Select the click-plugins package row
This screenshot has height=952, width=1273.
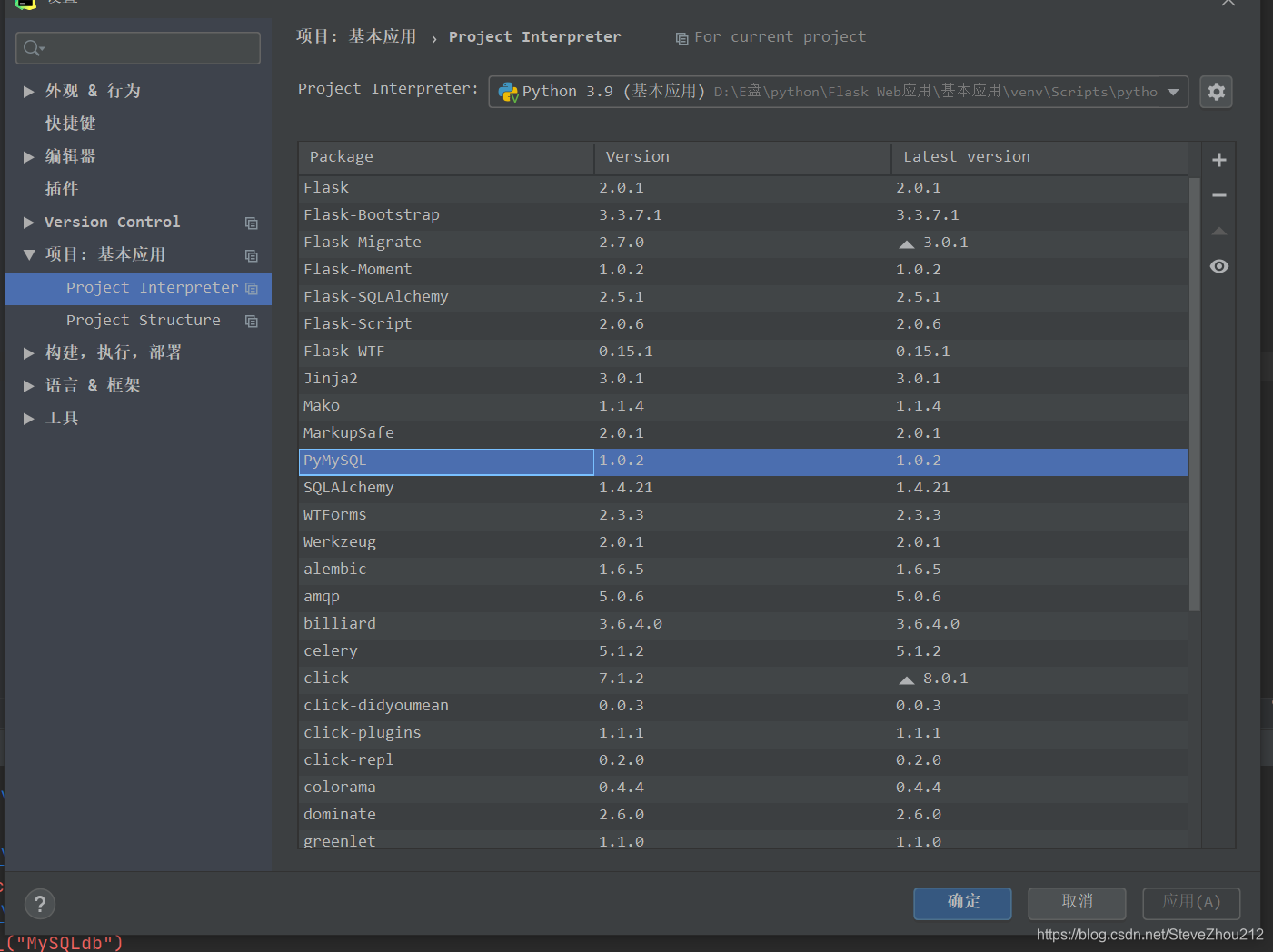point(743,733)
